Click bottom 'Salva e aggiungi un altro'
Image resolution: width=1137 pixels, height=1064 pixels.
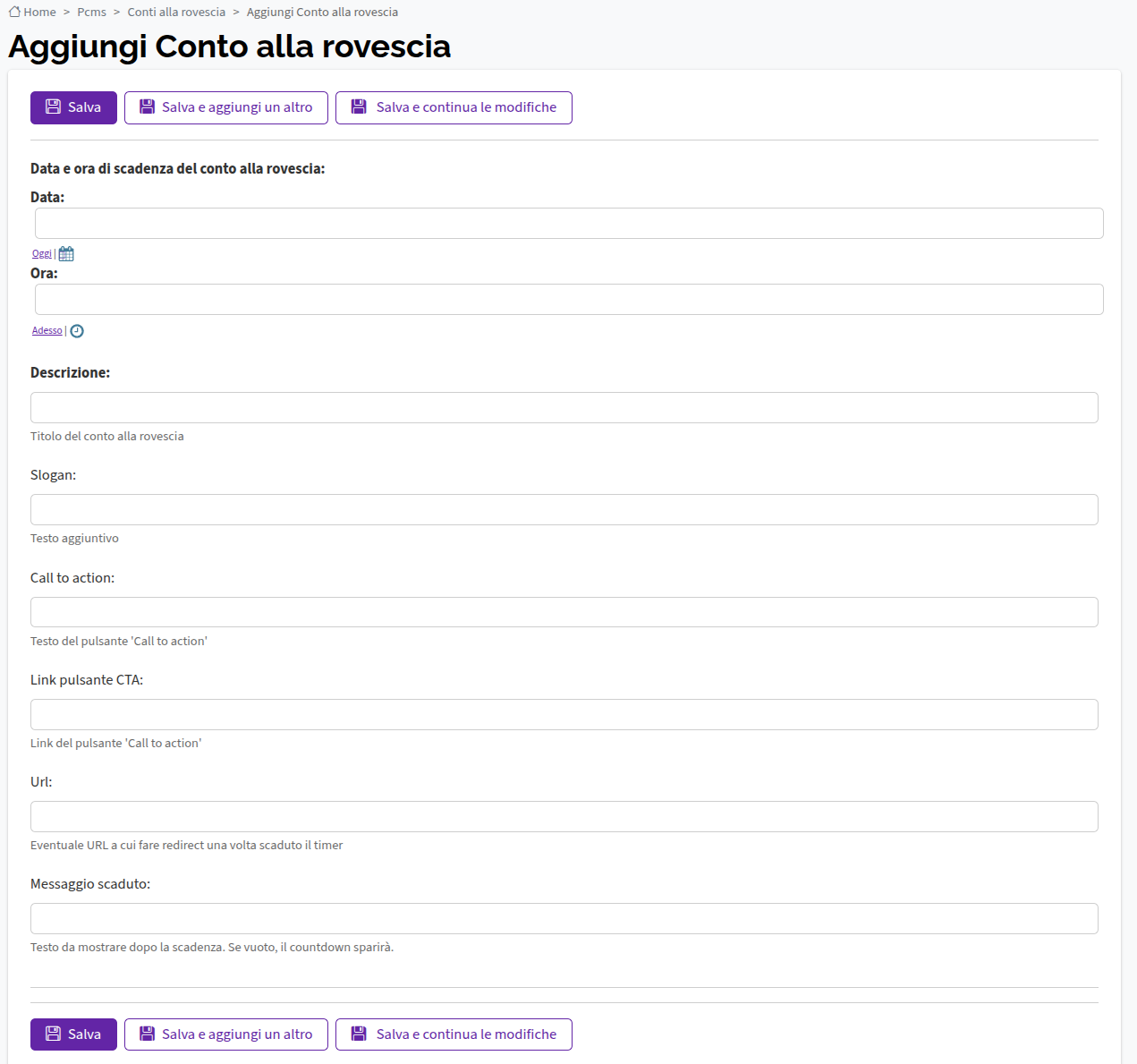pyautogui.click(x=226, y=1034)
